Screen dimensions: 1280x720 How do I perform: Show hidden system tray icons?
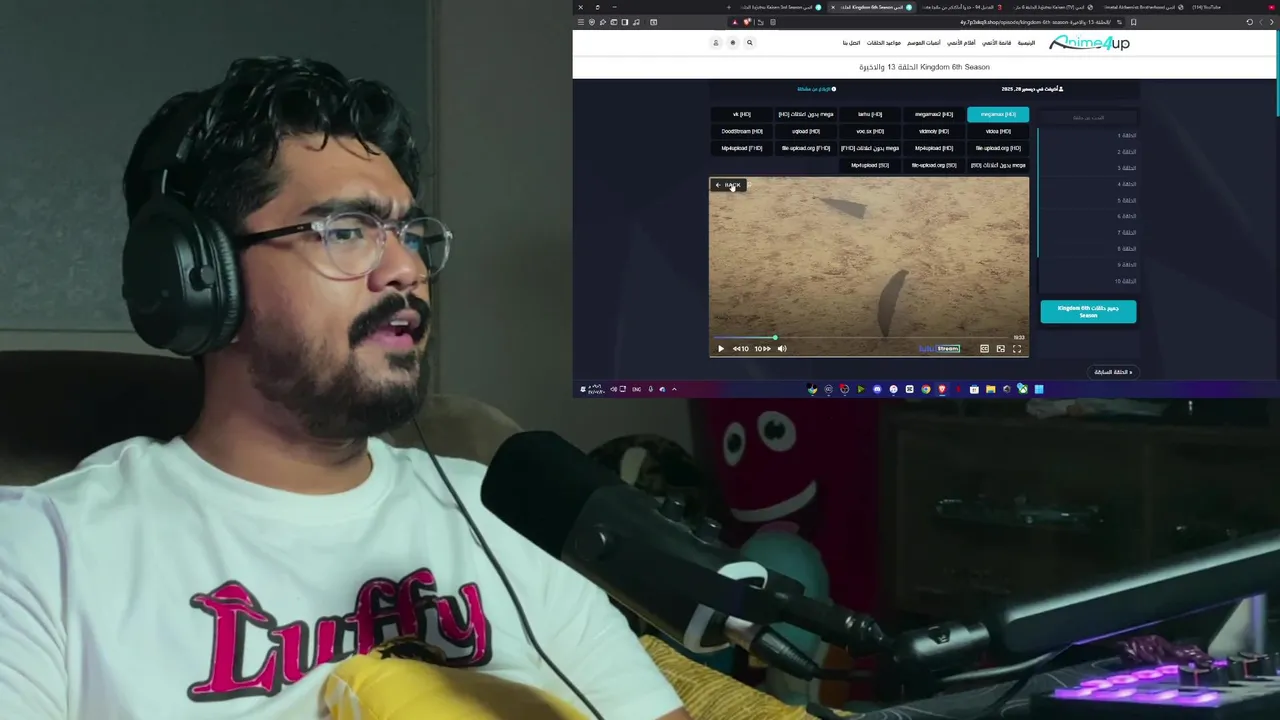[674, 389]
